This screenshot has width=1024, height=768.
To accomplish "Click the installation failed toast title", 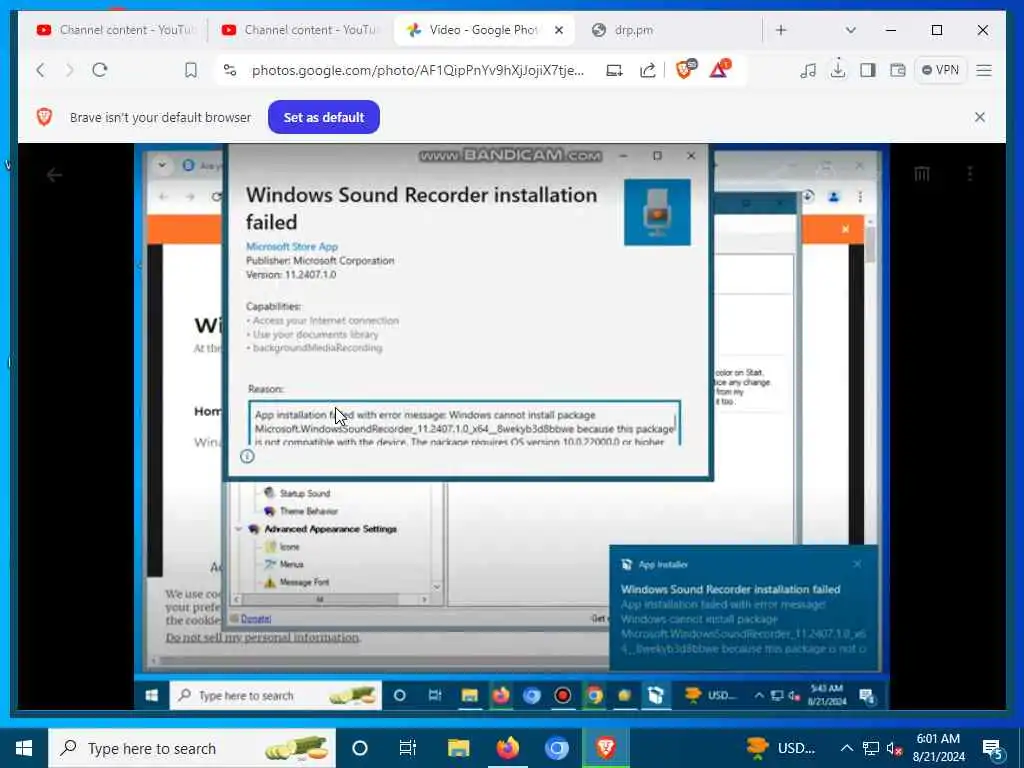I will click(730, 589).
